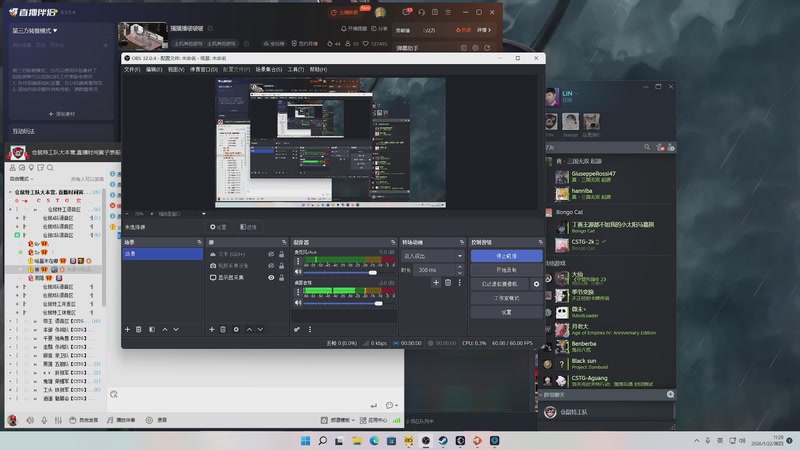The height and width of the screenshot is (450, 800).
Task: Open scene filters icon in Scenes panel
Action: [152, 330]
